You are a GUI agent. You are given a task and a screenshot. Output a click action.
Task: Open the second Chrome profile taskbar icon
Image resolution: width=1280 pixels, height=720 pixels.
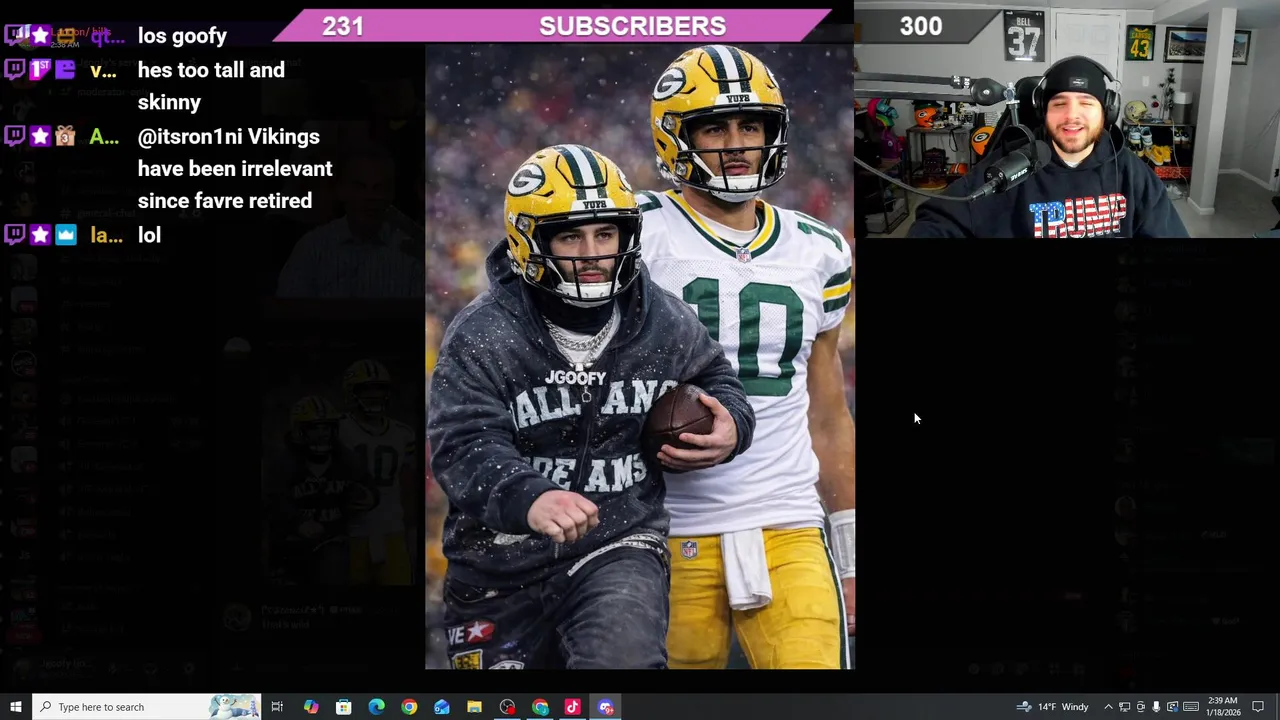click(x=540, y=707)
